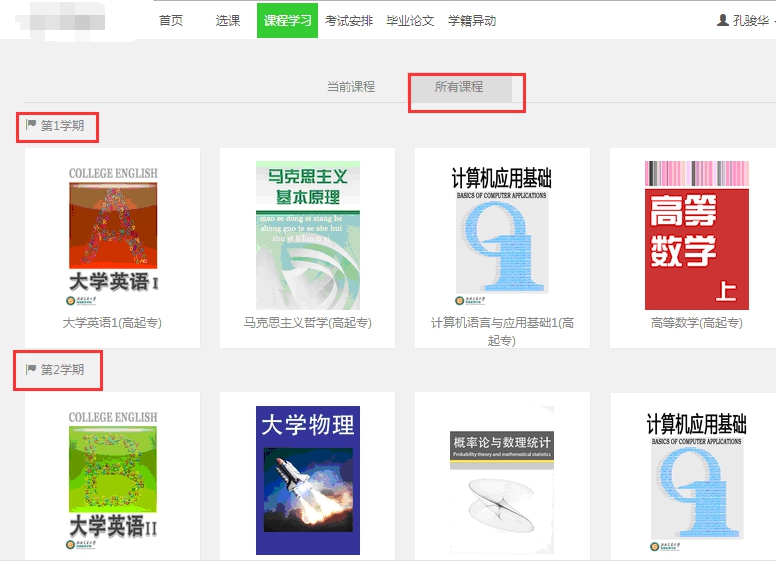This screenshot has width=776, height=562.
Task: Open the red 高等数学 上 cover
Action: point(697,235)
